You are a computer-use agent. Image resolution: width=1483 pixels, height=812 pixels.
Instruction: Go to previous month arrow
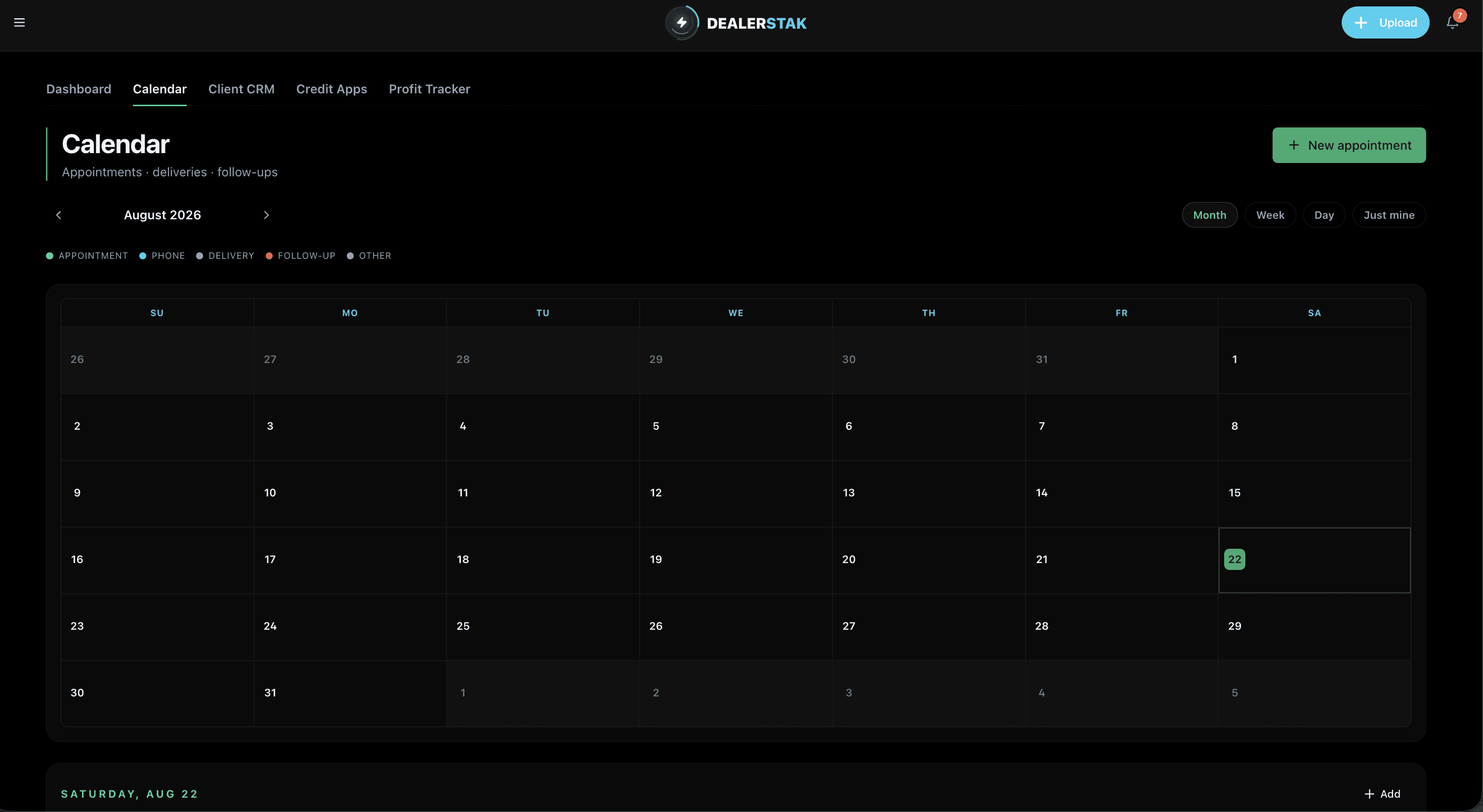pyautogui.click(x=59, y=215)
